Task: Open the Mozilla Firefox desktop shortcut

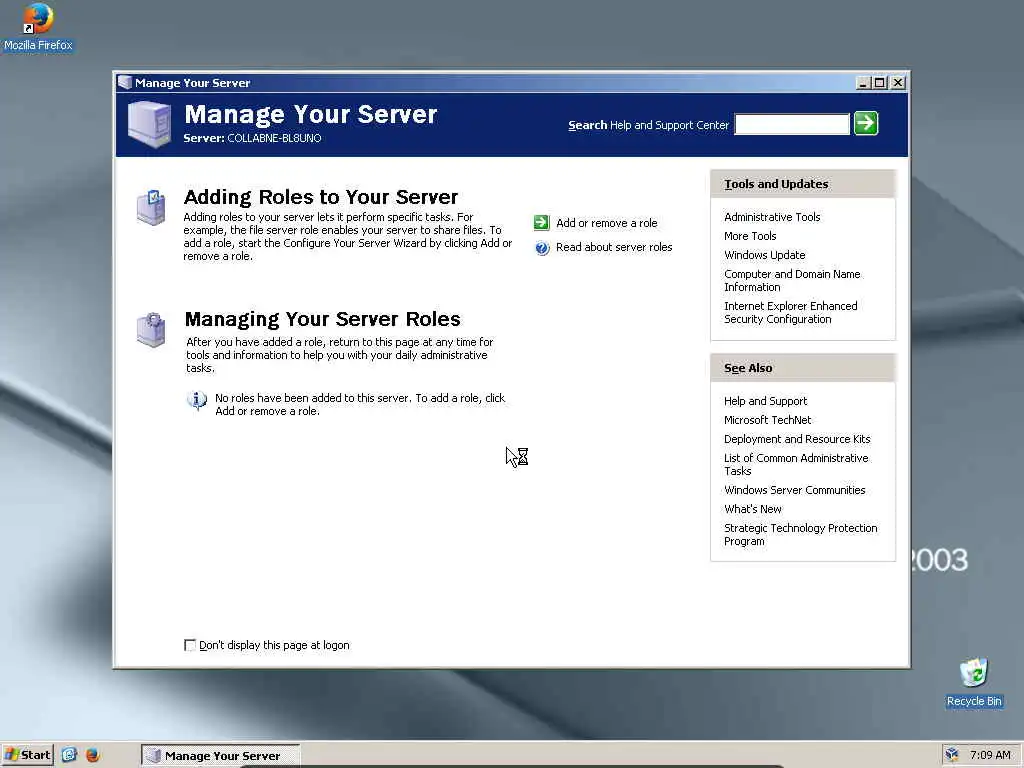Action: click(38, 27)
